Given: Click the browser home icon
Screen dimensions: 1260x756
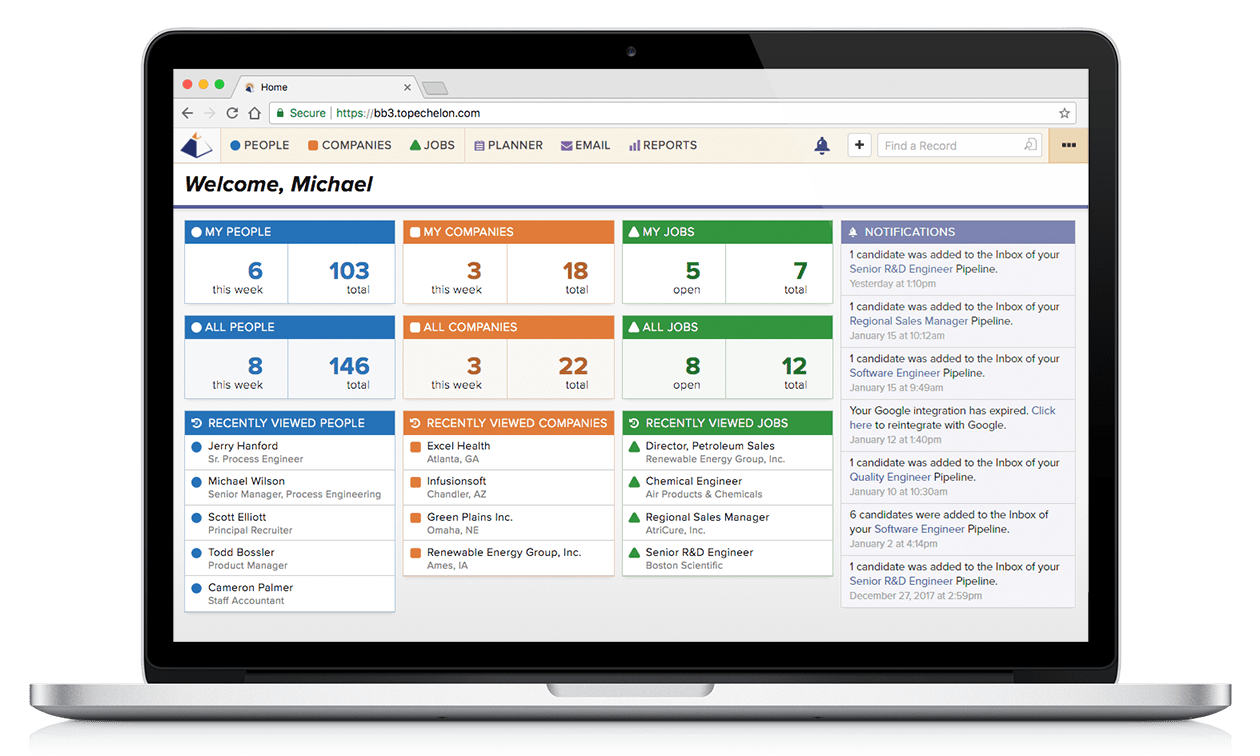Looking at the screenshot, I should point(254,113).
